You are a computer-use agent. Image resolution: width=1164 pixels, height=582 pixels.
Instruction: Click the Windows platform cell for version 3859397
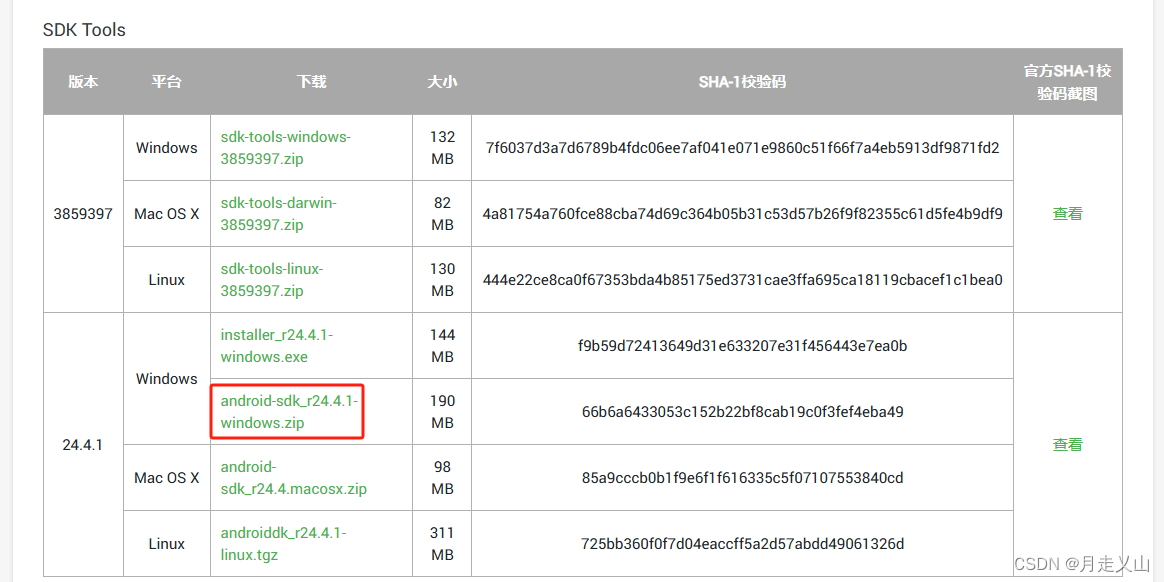click(167, 148)
